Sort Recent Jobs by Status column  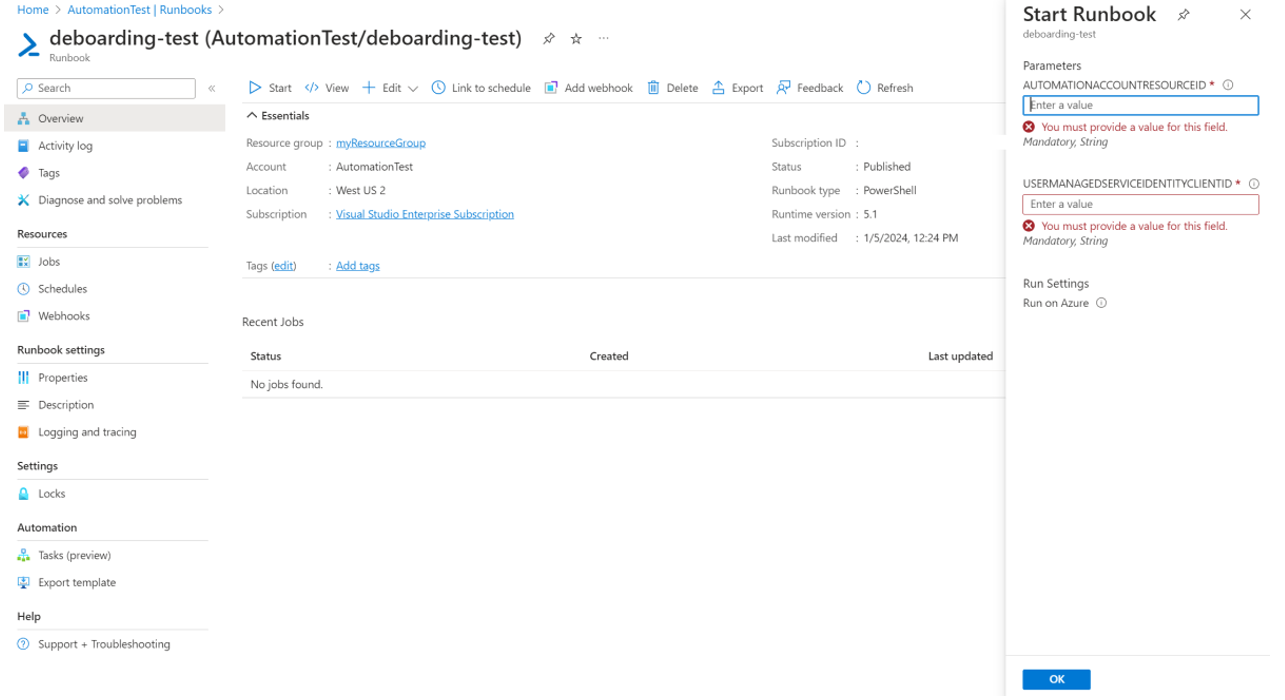tap(266, 356)
